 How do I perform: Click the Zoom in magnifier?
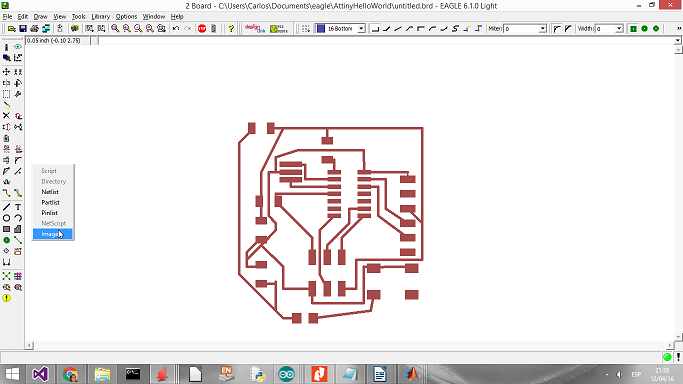coord(127,29)
